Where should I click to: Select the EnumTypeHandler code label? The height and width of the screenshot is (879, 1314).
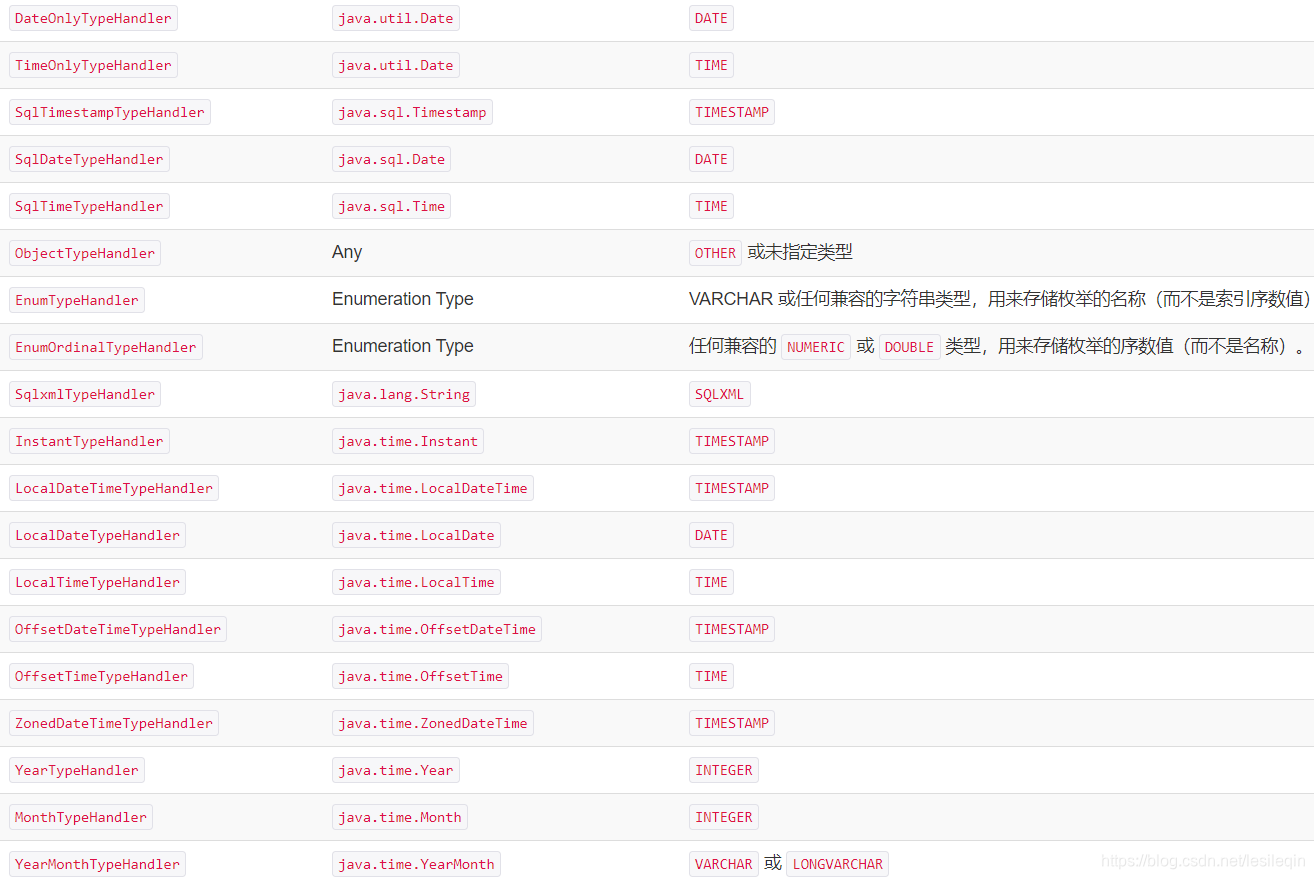(x=77, y=300)
